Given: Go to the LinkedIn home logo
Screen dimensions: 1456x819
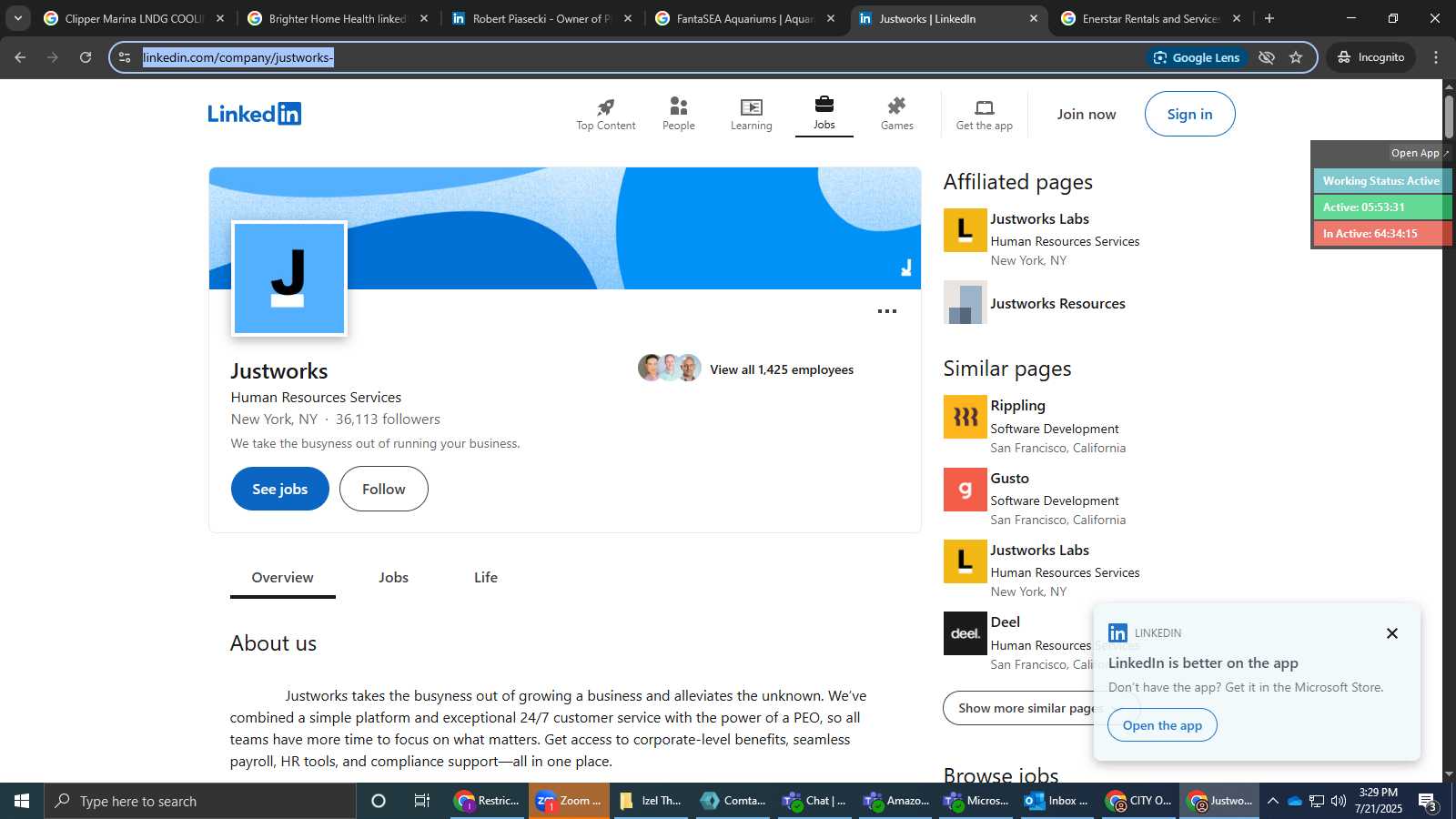Looking at the screenshot, I should pyautogui.click(x=254, y=114).
